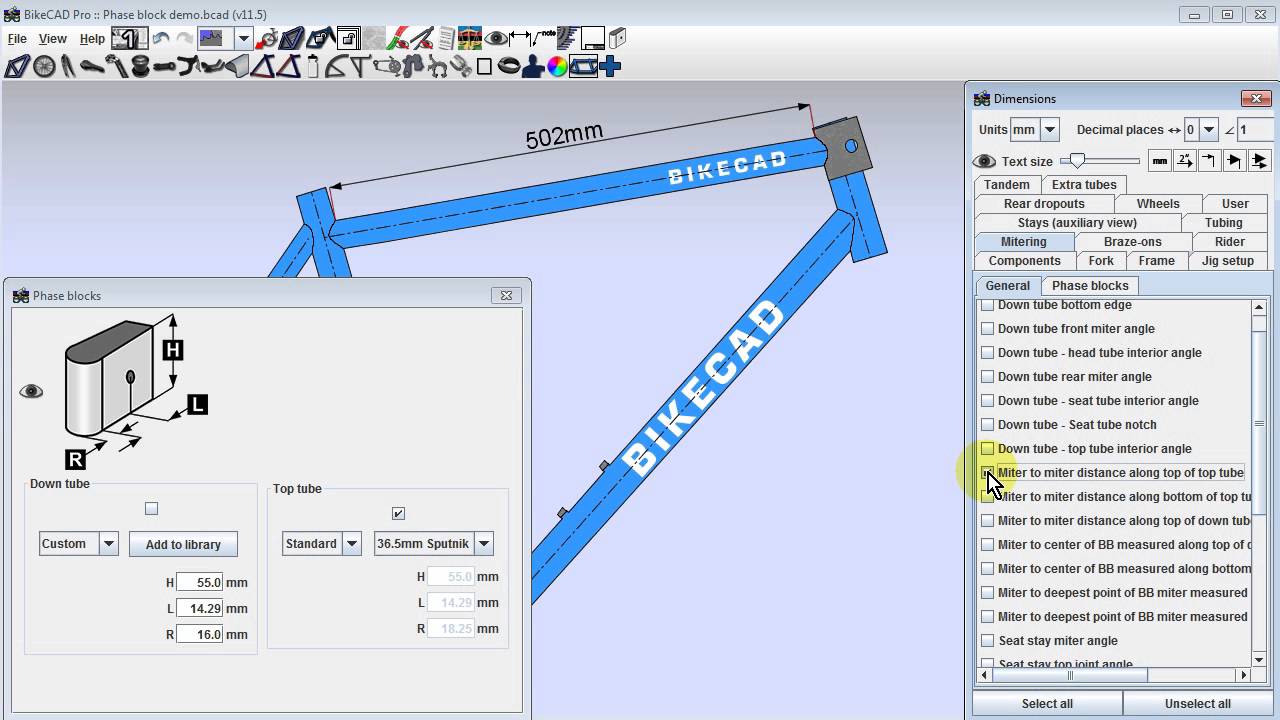Open the frame icon in the second toolbar row
The height and width of the screenshot is (720, 1280).
(x=17, y=67)
